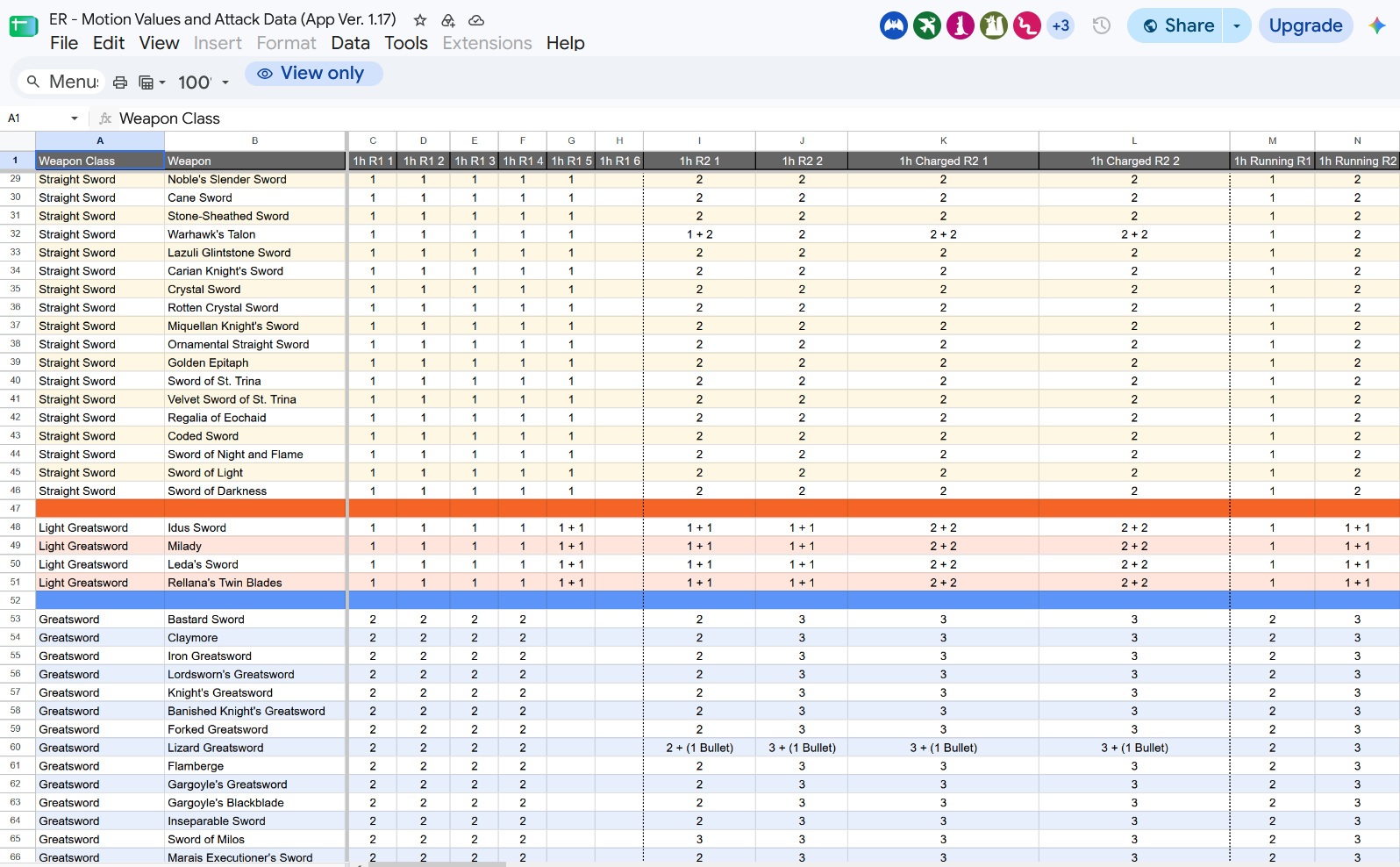Screen dimensions: 1400x867
Task: Click the Upgrade button
Action: tap(1305, 25)
